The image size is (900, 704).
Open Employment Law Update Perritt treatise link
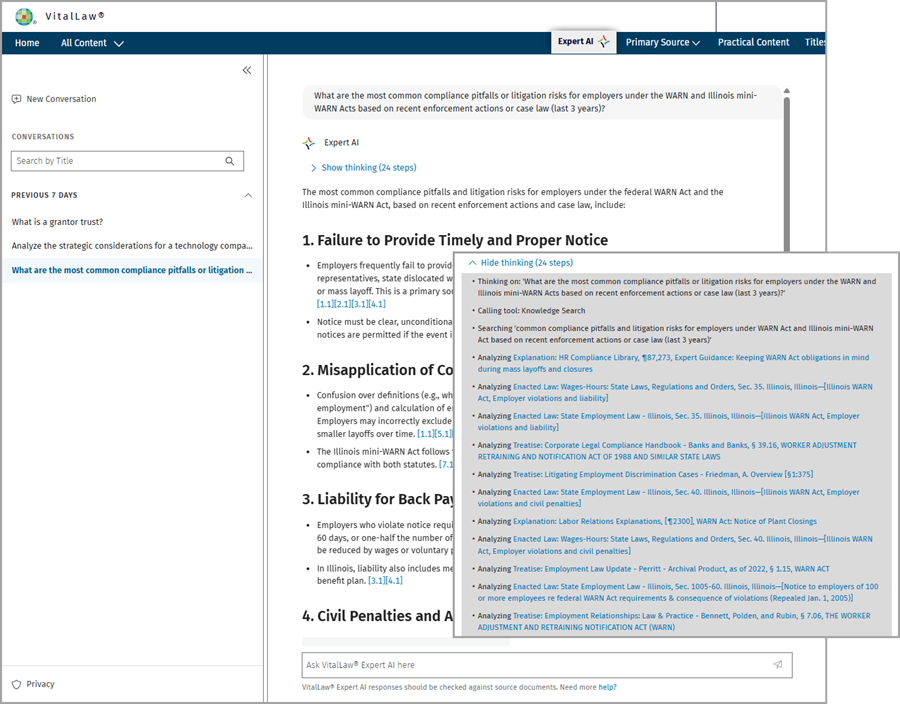671,569
